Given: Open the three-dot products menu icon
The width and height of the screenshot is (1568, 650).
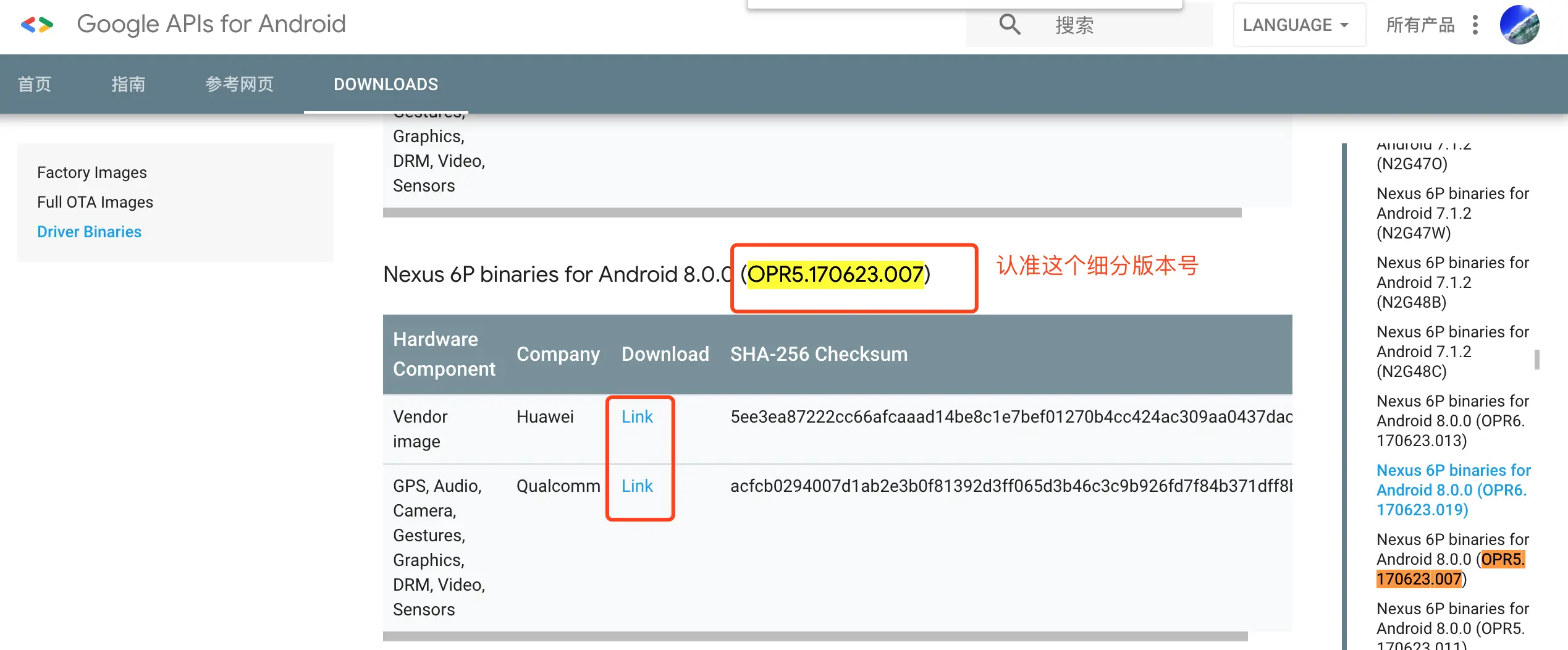Looking at the screenshot, I should pos(1475,25).
